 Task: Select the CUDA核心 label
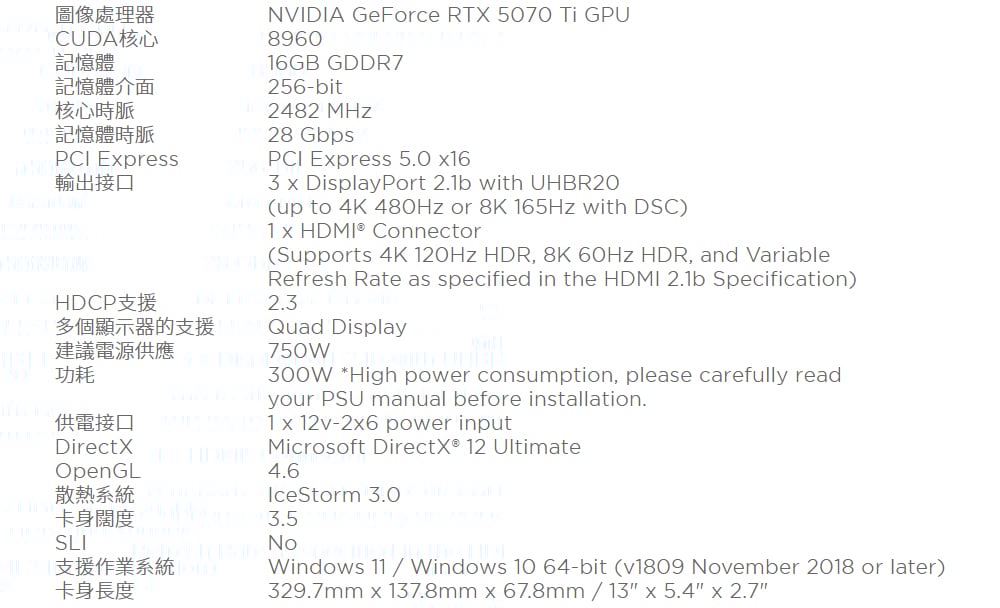pyautogui.click(x=107, y=39)
